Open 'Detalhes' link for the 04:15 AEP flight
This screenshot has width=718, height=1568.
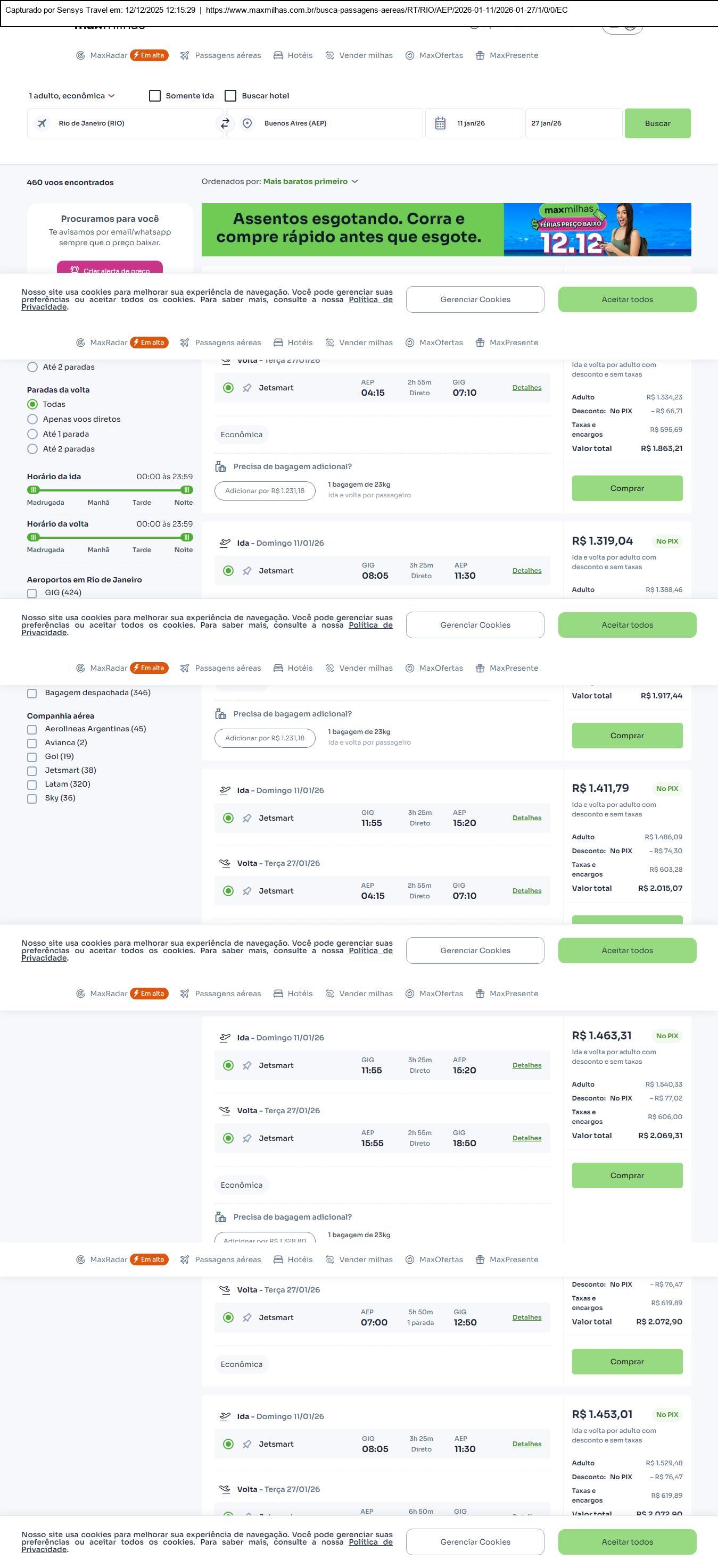point(526,388)
